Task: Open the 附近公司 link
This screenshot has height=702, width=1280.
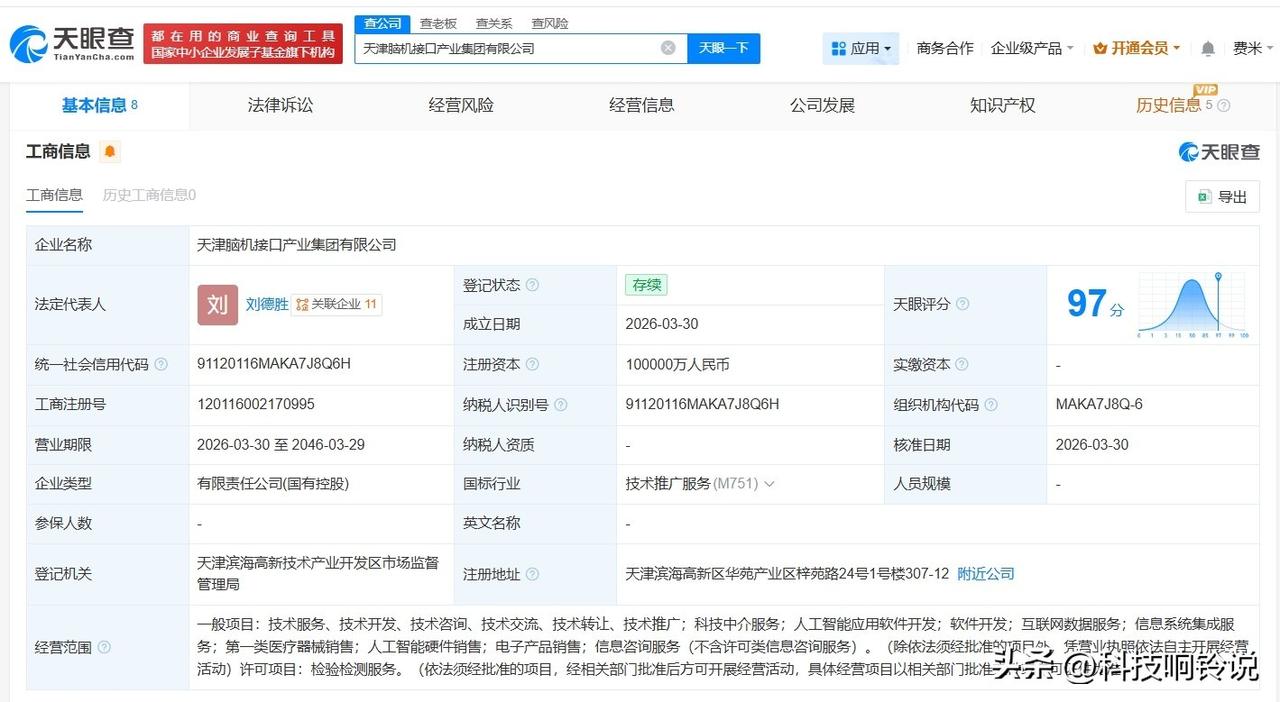Action: coord(985,573)
